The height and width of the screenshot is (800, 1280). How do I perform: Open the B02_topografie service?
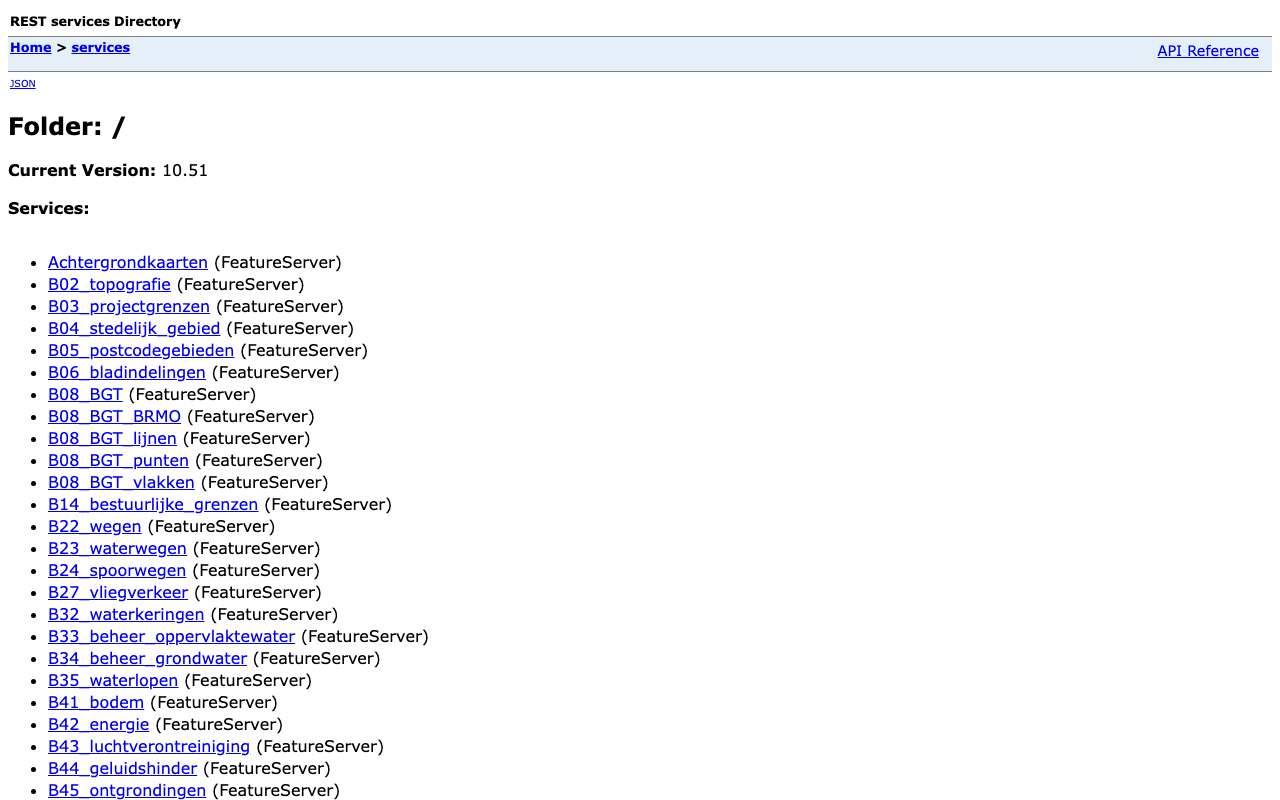pyautogui.click(x=109, y=284)
